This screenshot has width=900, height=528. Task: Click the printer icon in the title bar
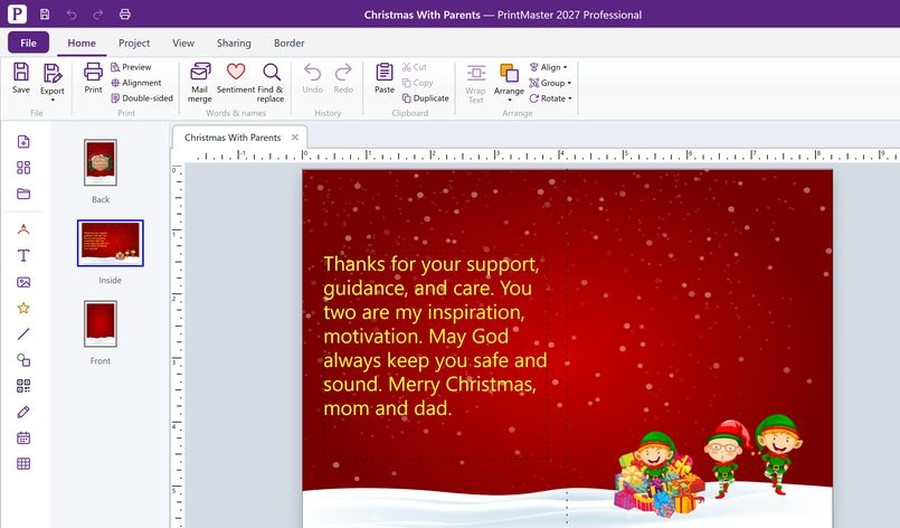[x=125, y=14]
